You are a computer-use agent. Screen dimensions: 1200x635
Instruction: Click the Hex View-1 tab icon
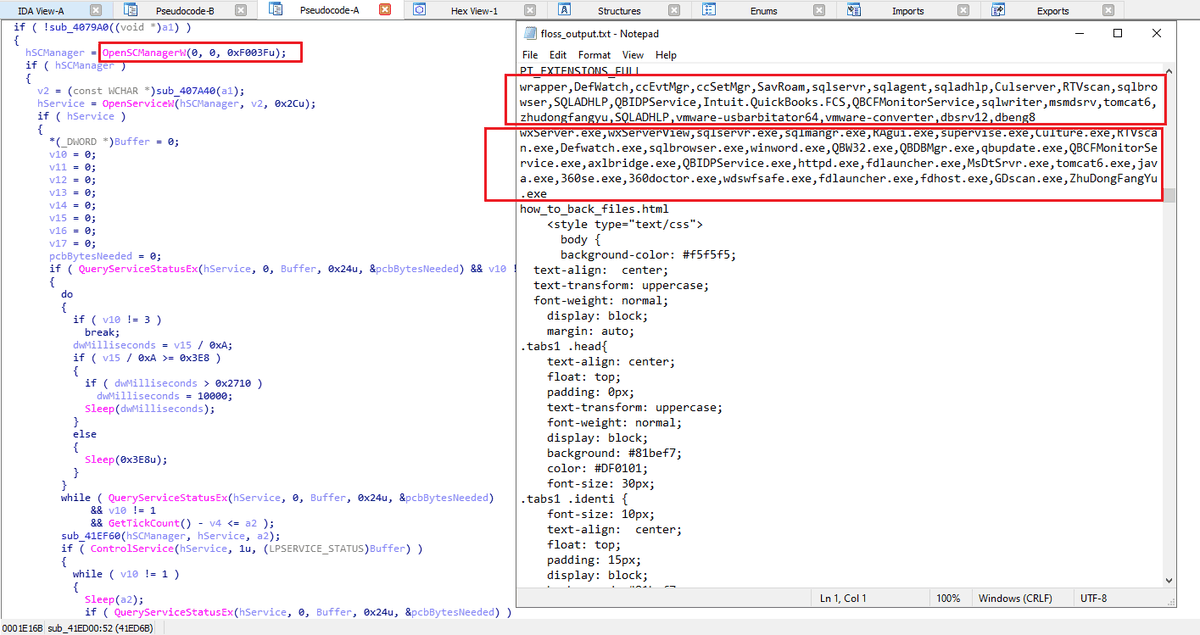click(420, 10)
